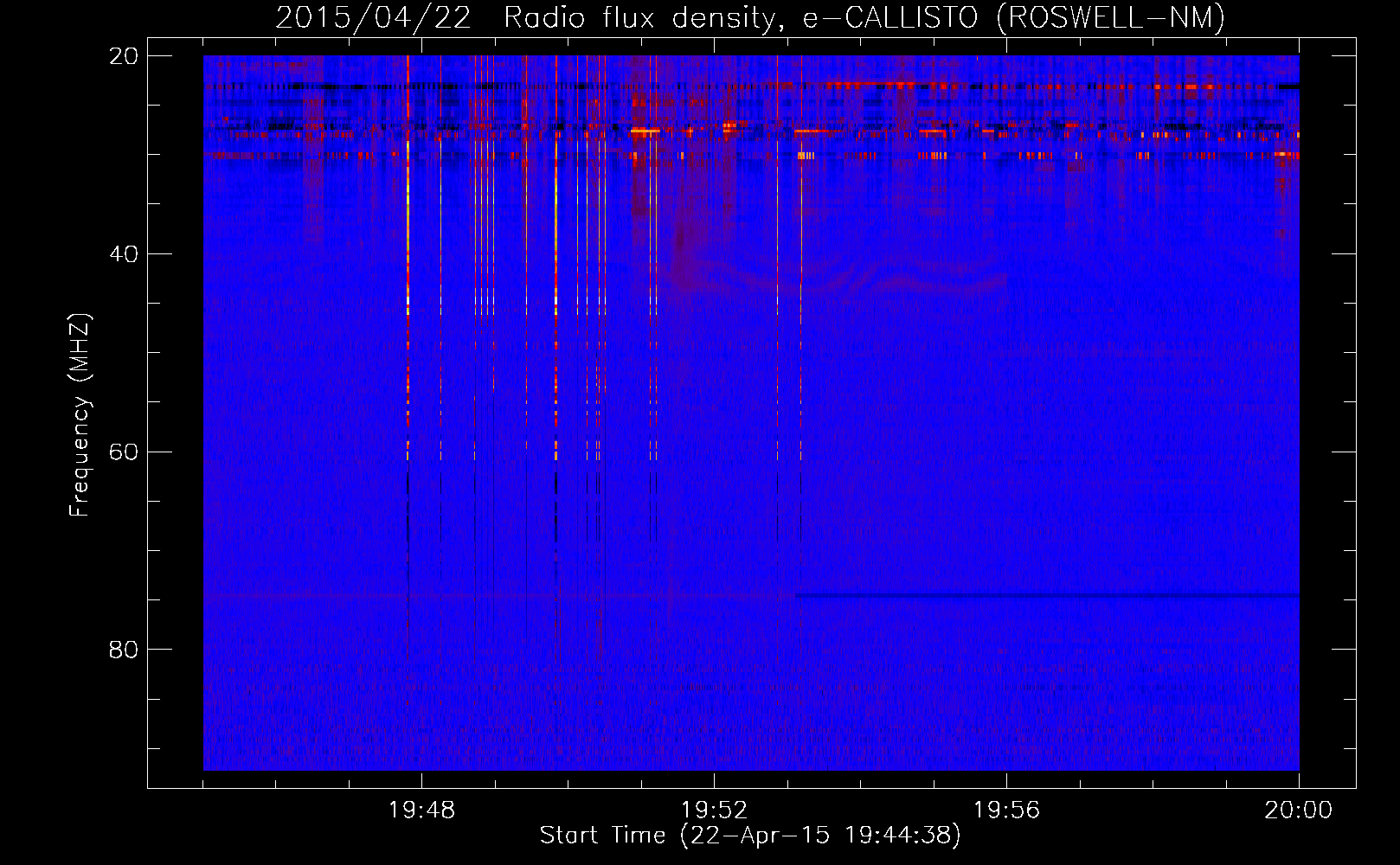Click the 20 frequency tick label
Image resolution: width=1400 pixels, height=865 pixels.
(124, 56)
